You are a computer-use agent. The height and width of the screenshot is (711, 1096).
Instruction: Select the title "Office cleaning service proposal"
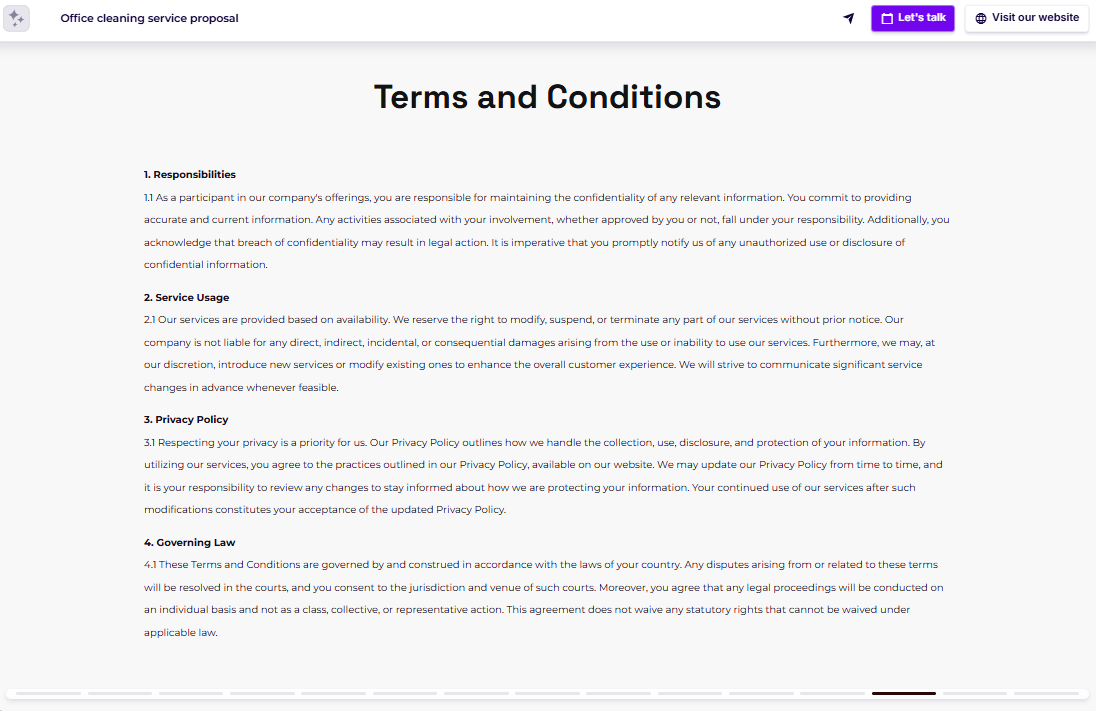tap(149, 18)
